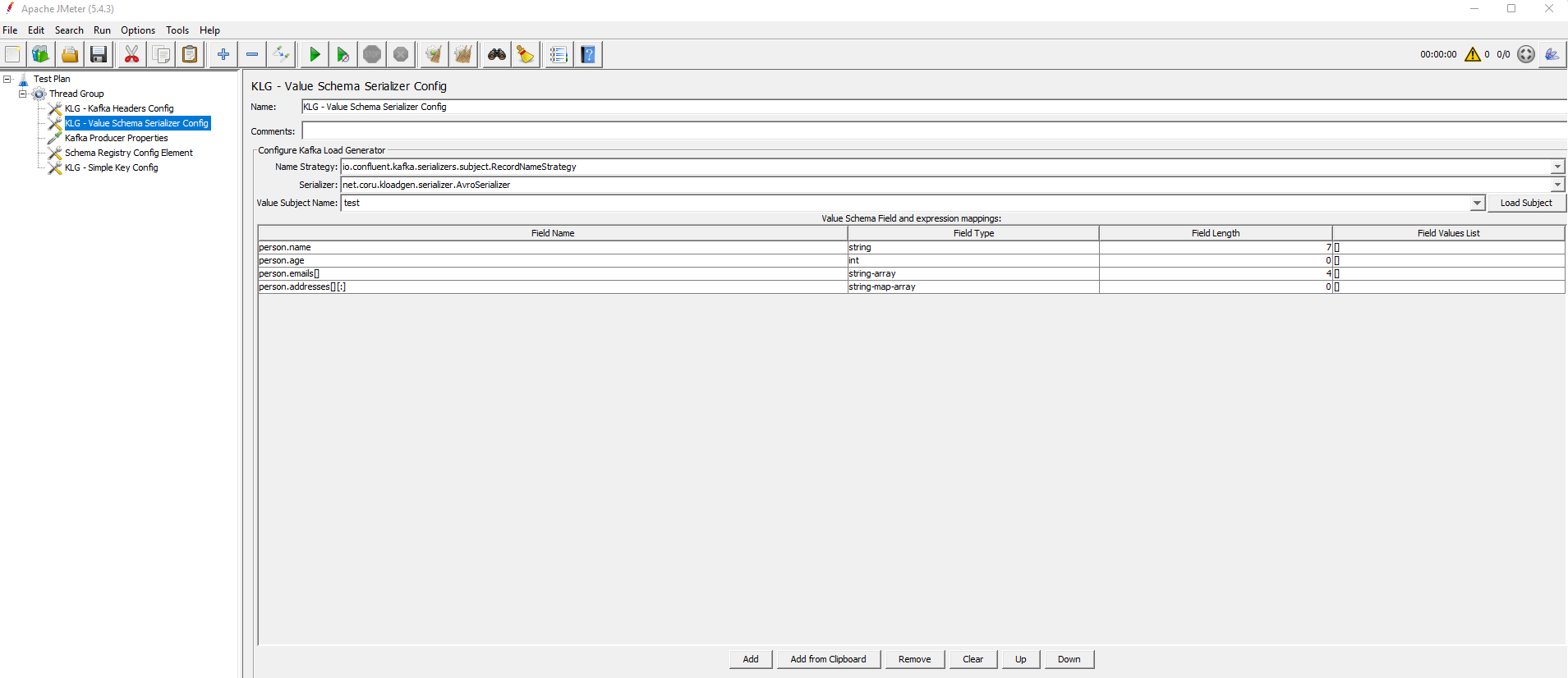Select the person.name table row
This screenshot has width=1568, height=678.
(x=911, y=247)
